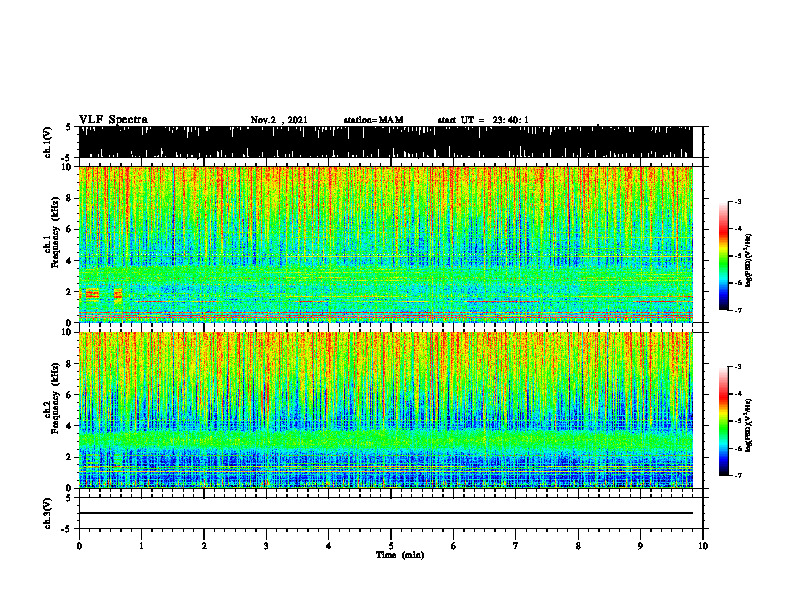Click the time axis tick label '8'
Image resolution: width=792 pixels, height=612 pixels.
(x=578, y=546)
